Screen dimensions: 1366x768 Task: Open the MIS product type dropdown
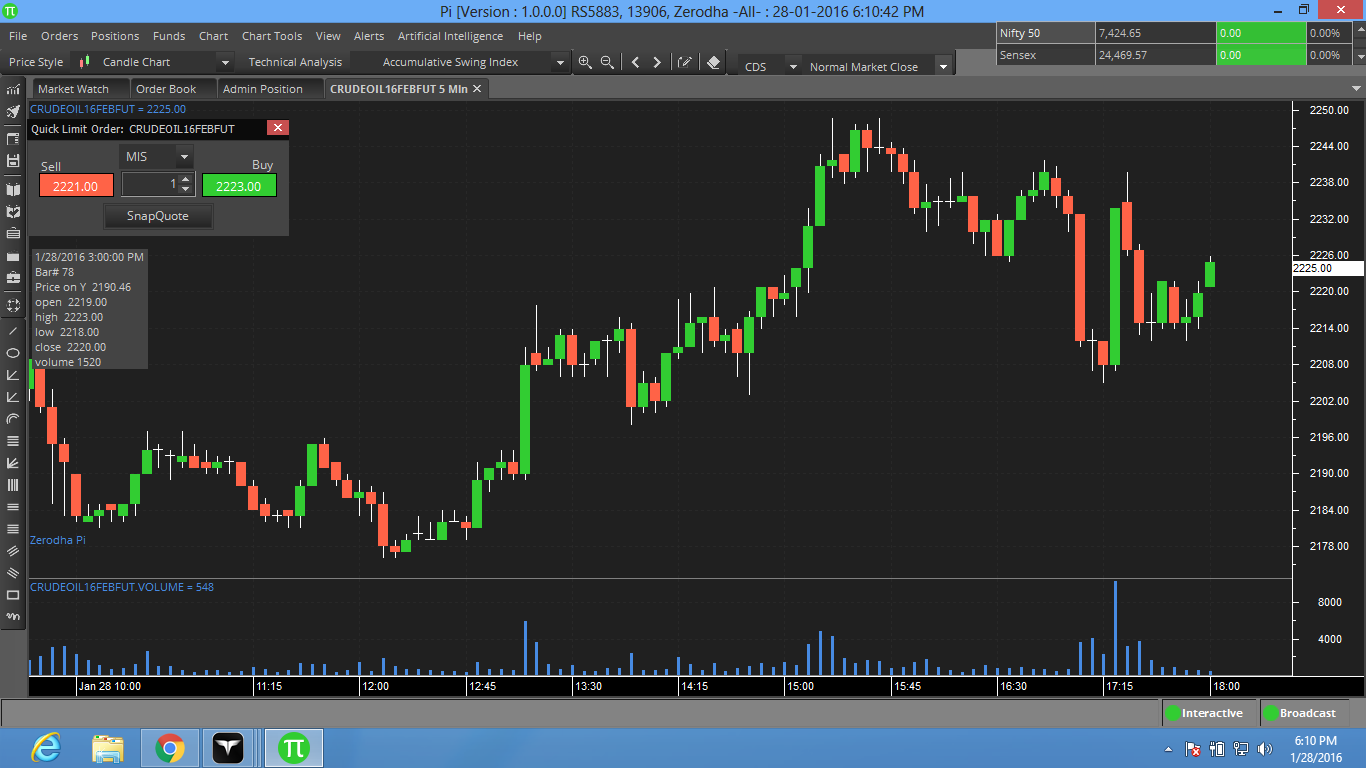pos(184,157)
